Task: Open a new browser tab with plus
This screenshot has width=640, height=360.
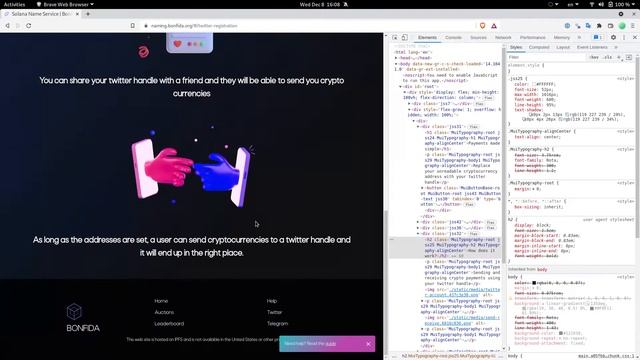Action: click(x=88, y=14)
